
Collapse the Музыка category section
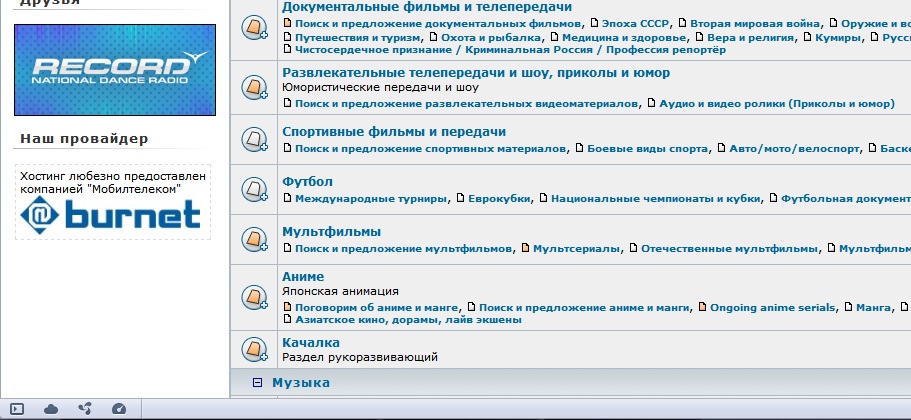coord(257,382)
